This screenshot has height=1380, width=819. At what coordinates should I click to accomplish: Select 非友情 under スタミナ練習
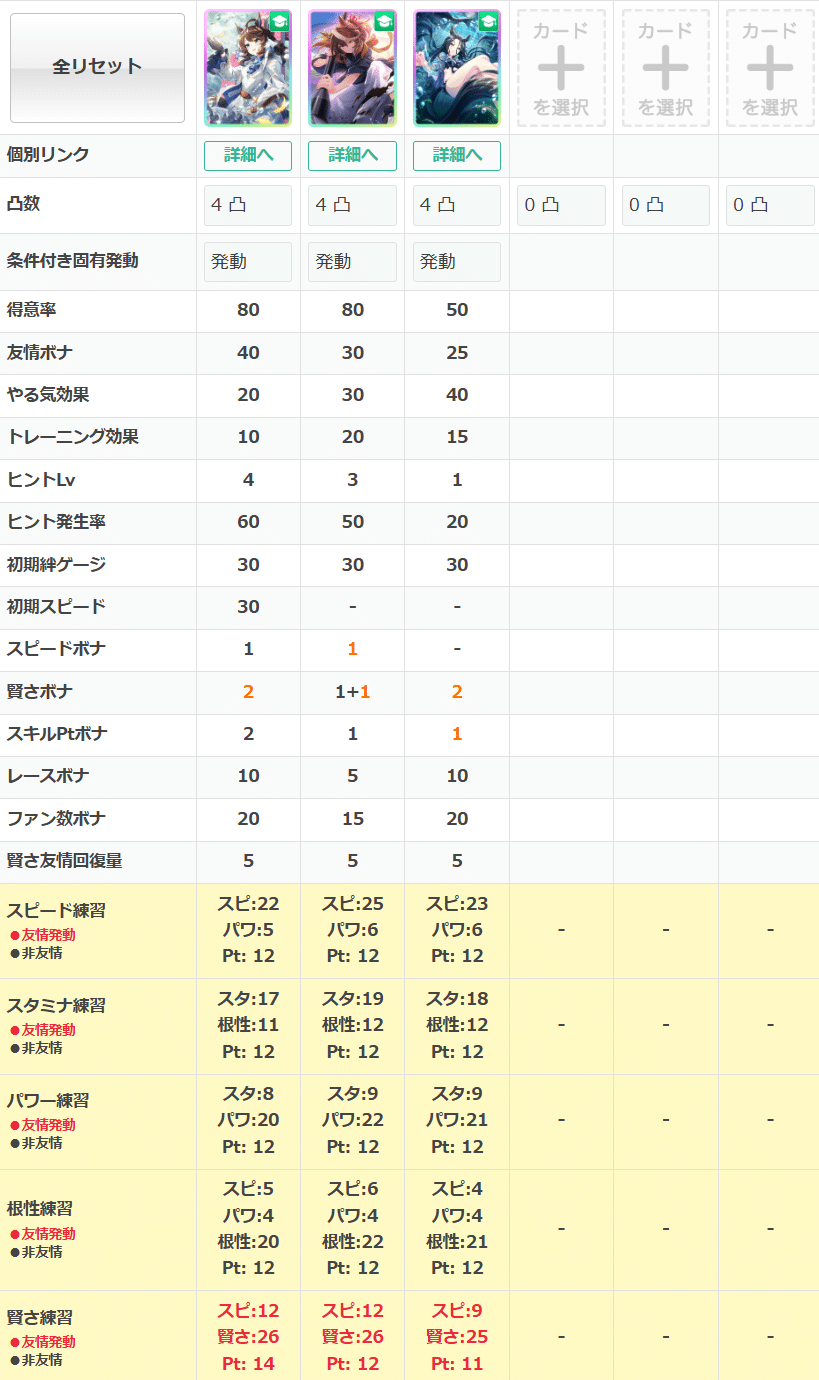36,1048
